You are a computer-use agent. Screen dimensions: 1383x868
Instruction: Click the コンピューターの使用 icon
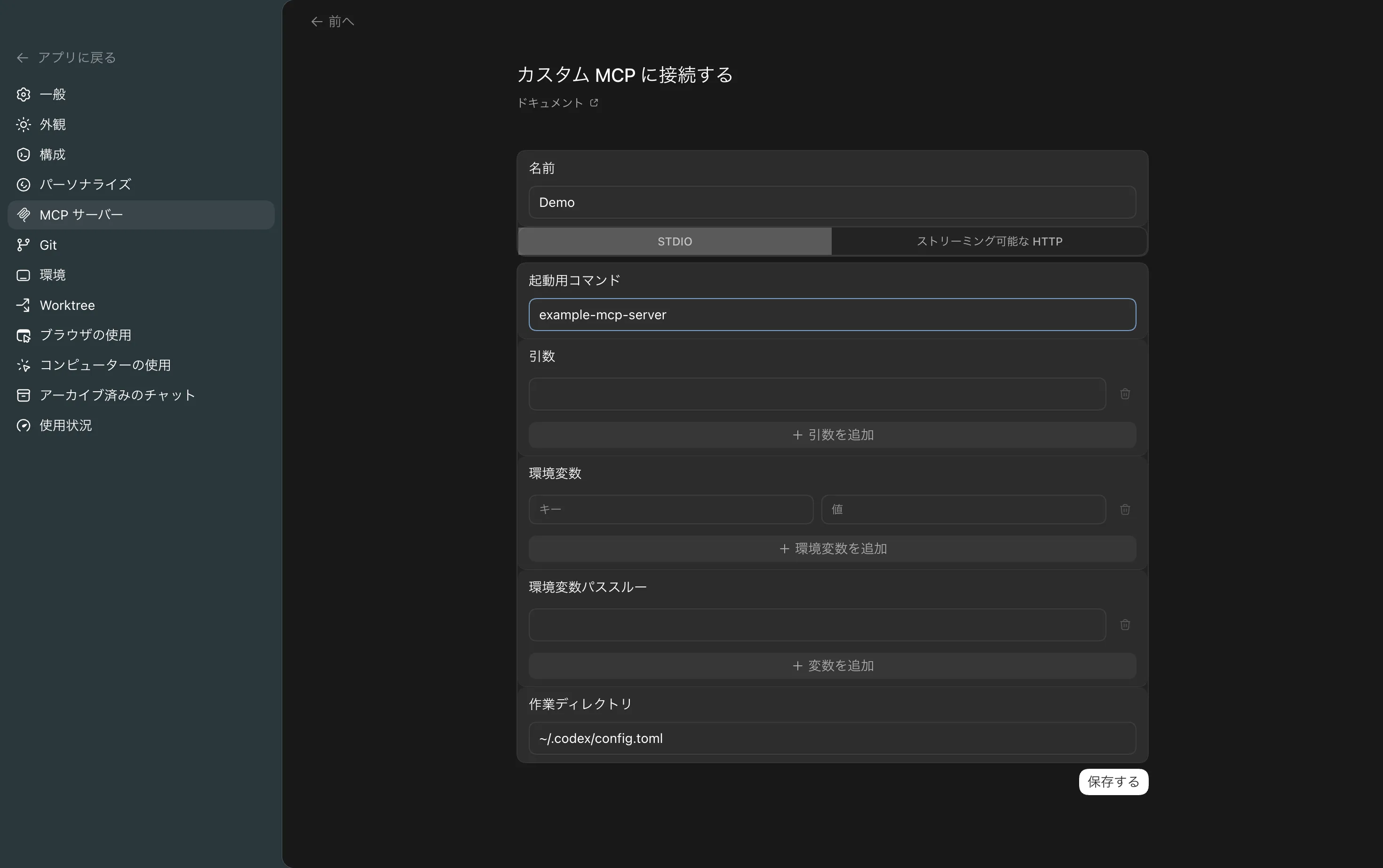point(24,365)
